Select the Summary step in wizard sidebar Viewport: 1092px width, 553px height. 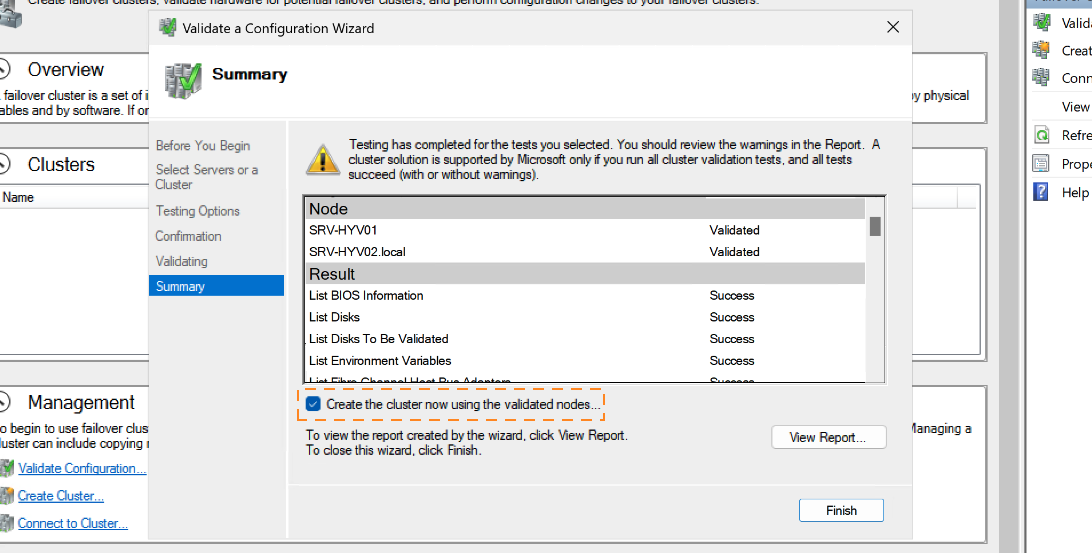216,286
